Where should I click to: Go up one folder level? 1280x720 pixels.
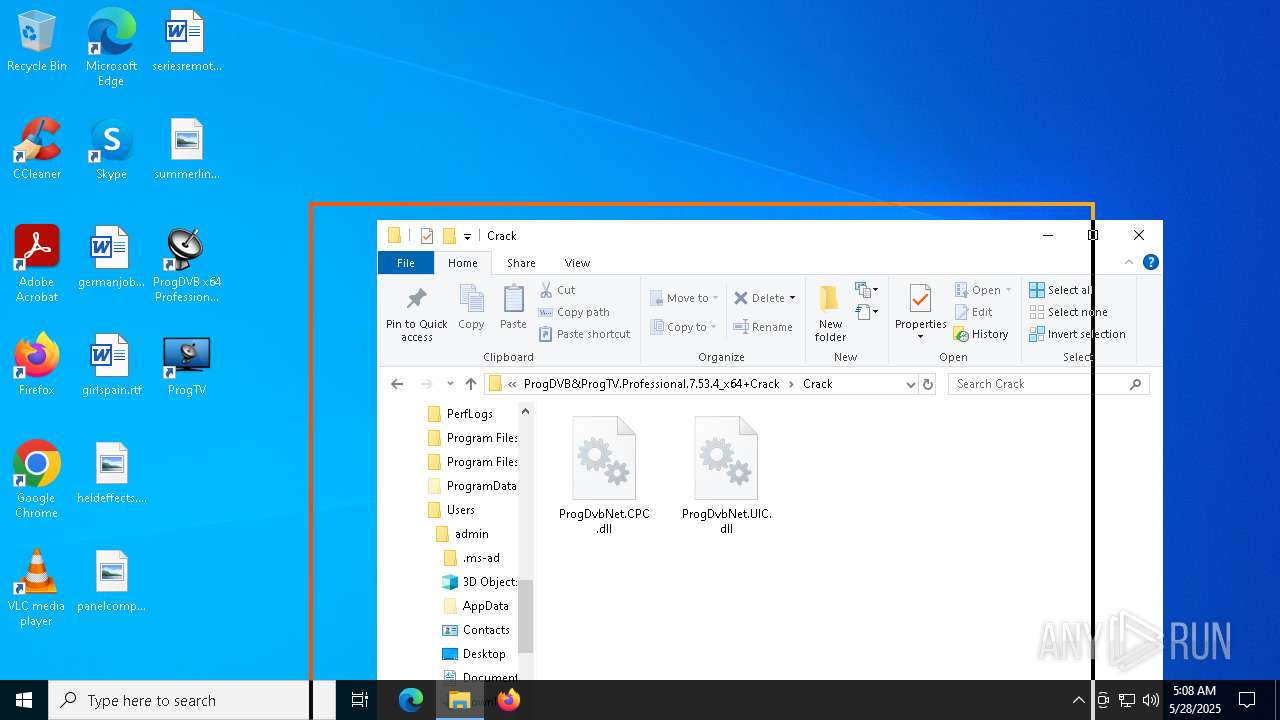point(471,384)
